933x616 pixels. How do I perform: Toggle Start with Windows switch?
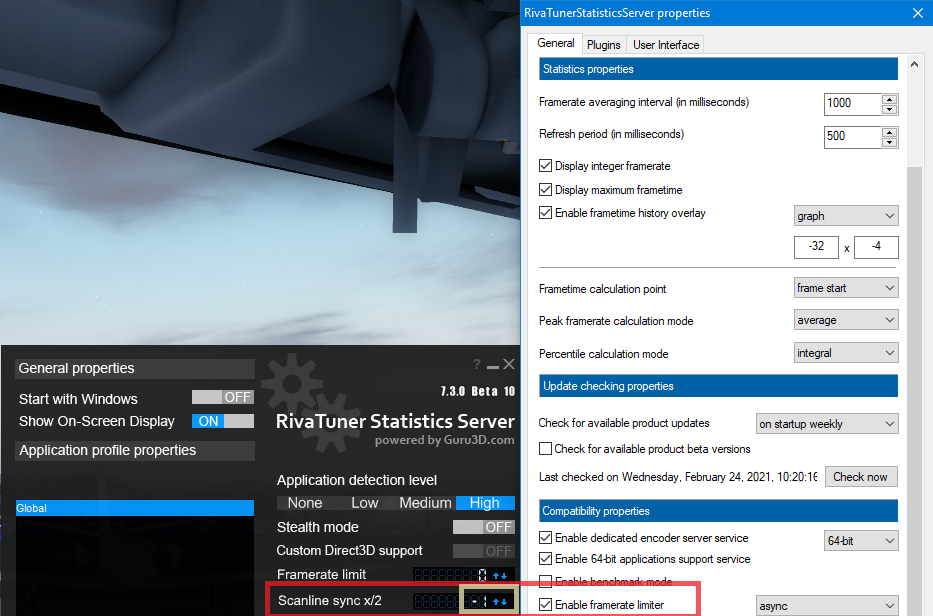click(x=223, y=397)
